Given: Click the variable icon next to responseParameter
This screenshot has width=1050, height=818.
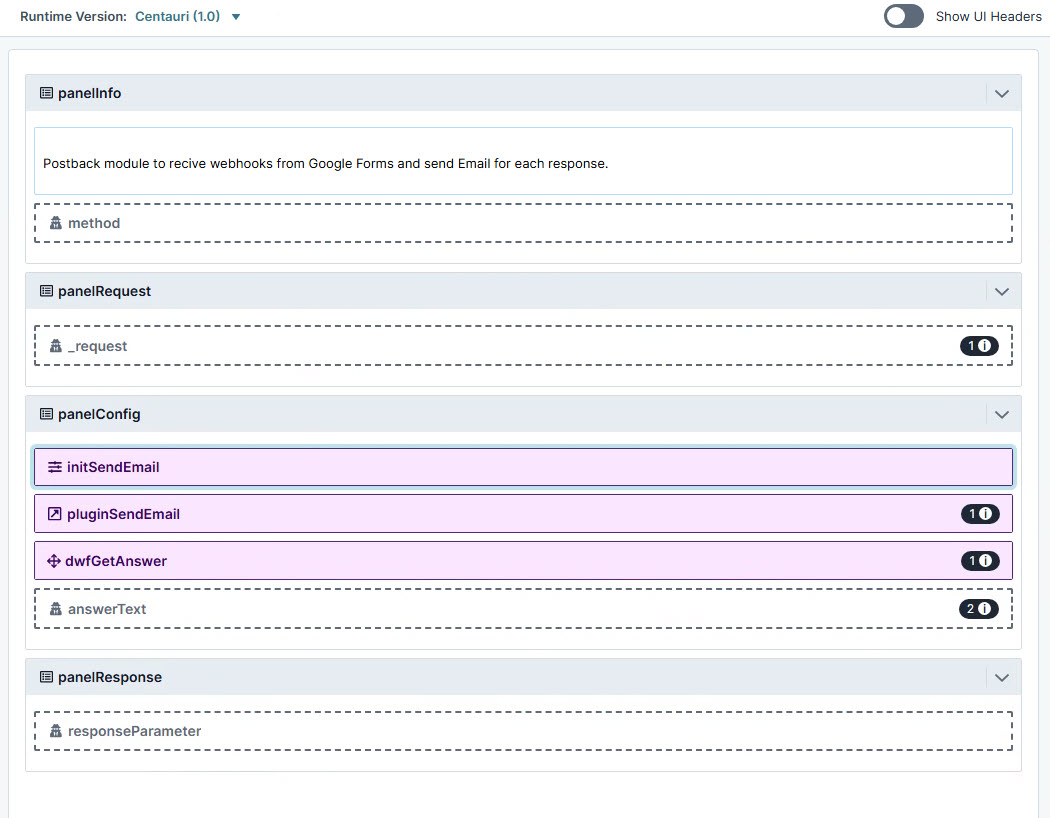Looking at the screenshot, I should 55,731.
